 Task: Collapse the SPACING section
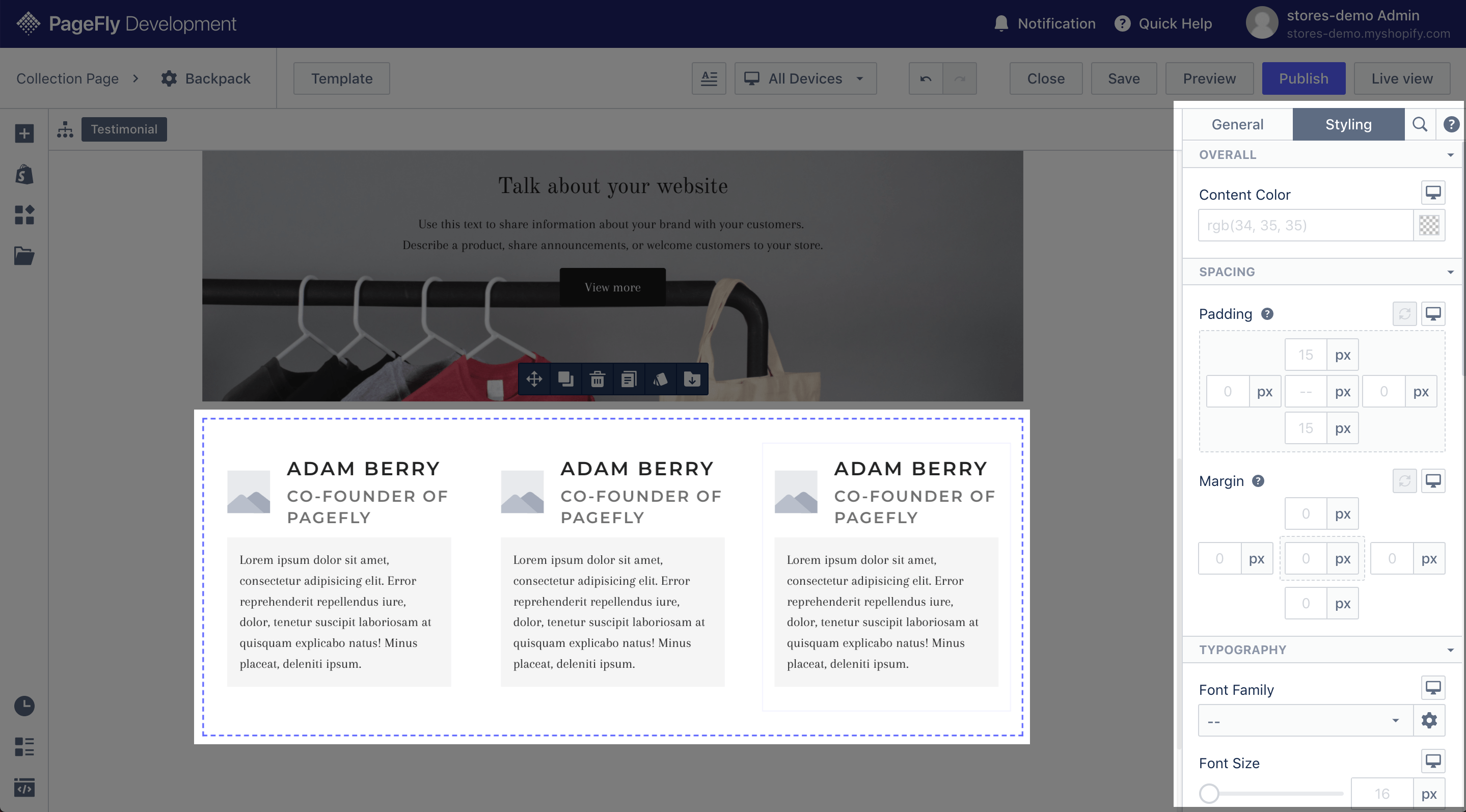point(1322,272)
